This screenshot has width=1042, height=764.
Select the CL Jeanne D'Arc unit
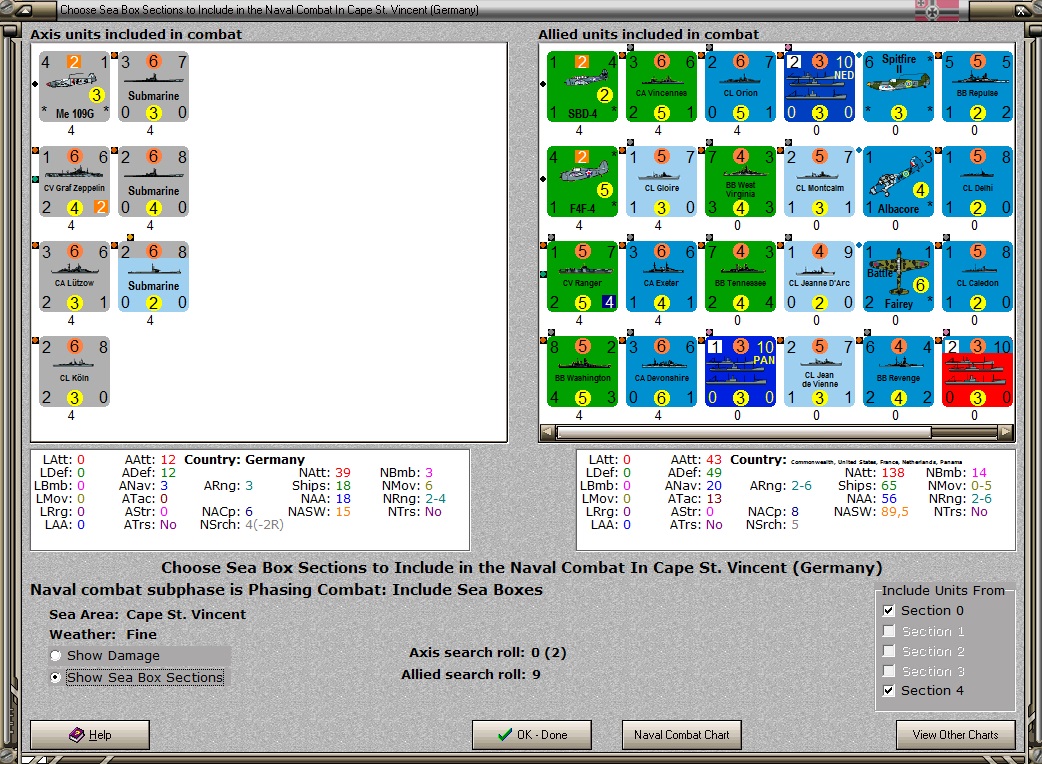coord(819,277)
